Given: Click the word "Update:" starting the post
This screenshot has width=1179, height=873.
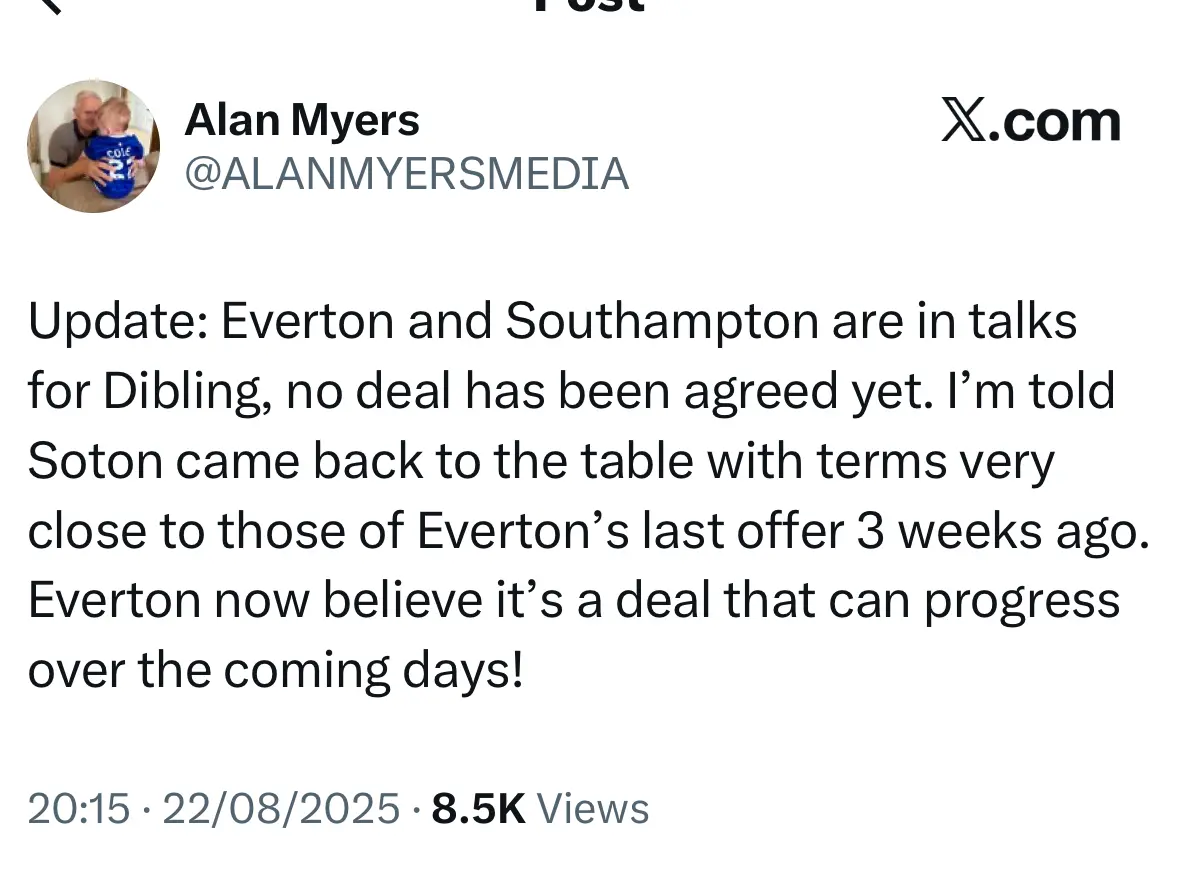Looking at the screenshot, I should point(116,323).
